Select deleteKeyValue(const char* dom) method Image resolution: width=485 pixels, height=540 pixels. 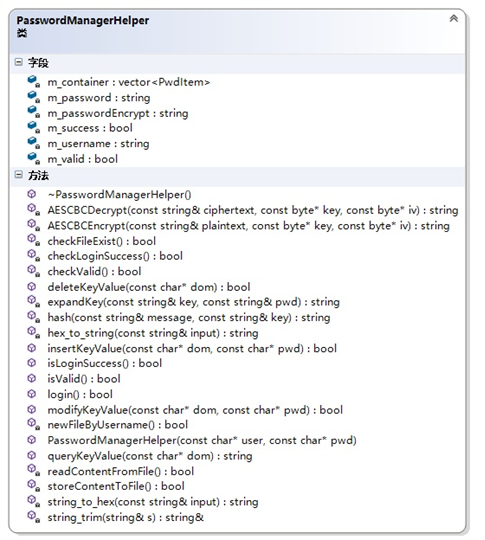(x=149, y=287)
